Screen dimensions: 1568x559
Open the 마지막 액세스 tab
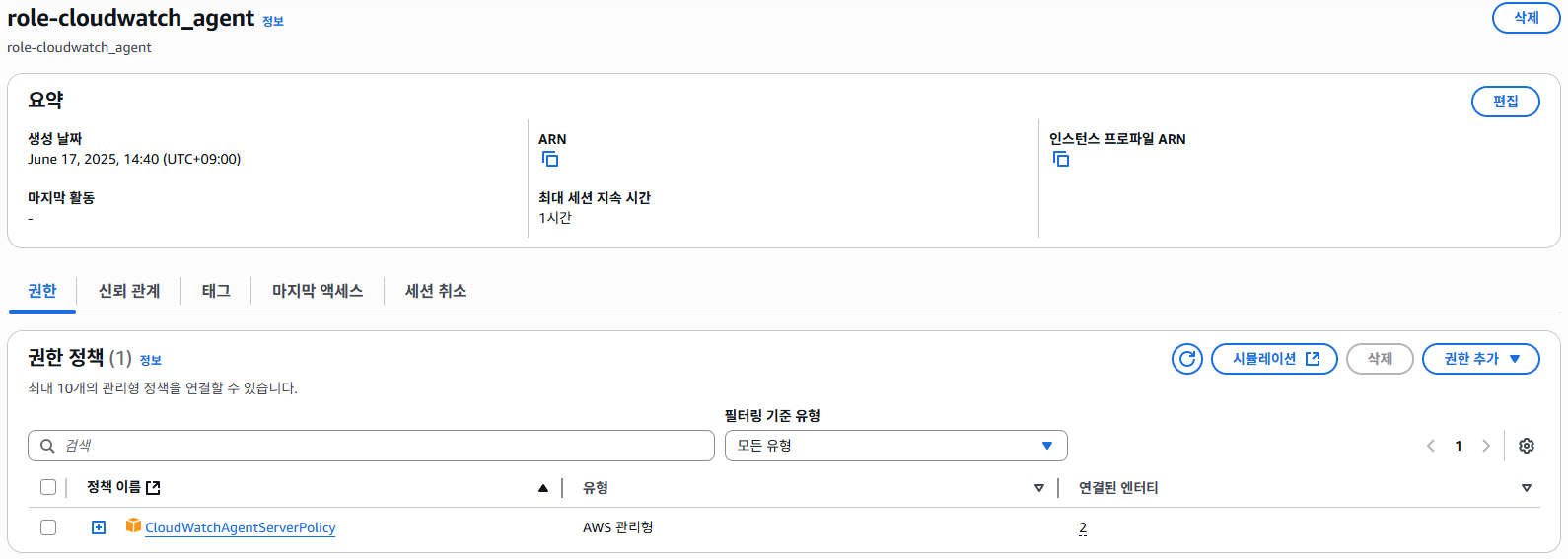pos(318,291)
